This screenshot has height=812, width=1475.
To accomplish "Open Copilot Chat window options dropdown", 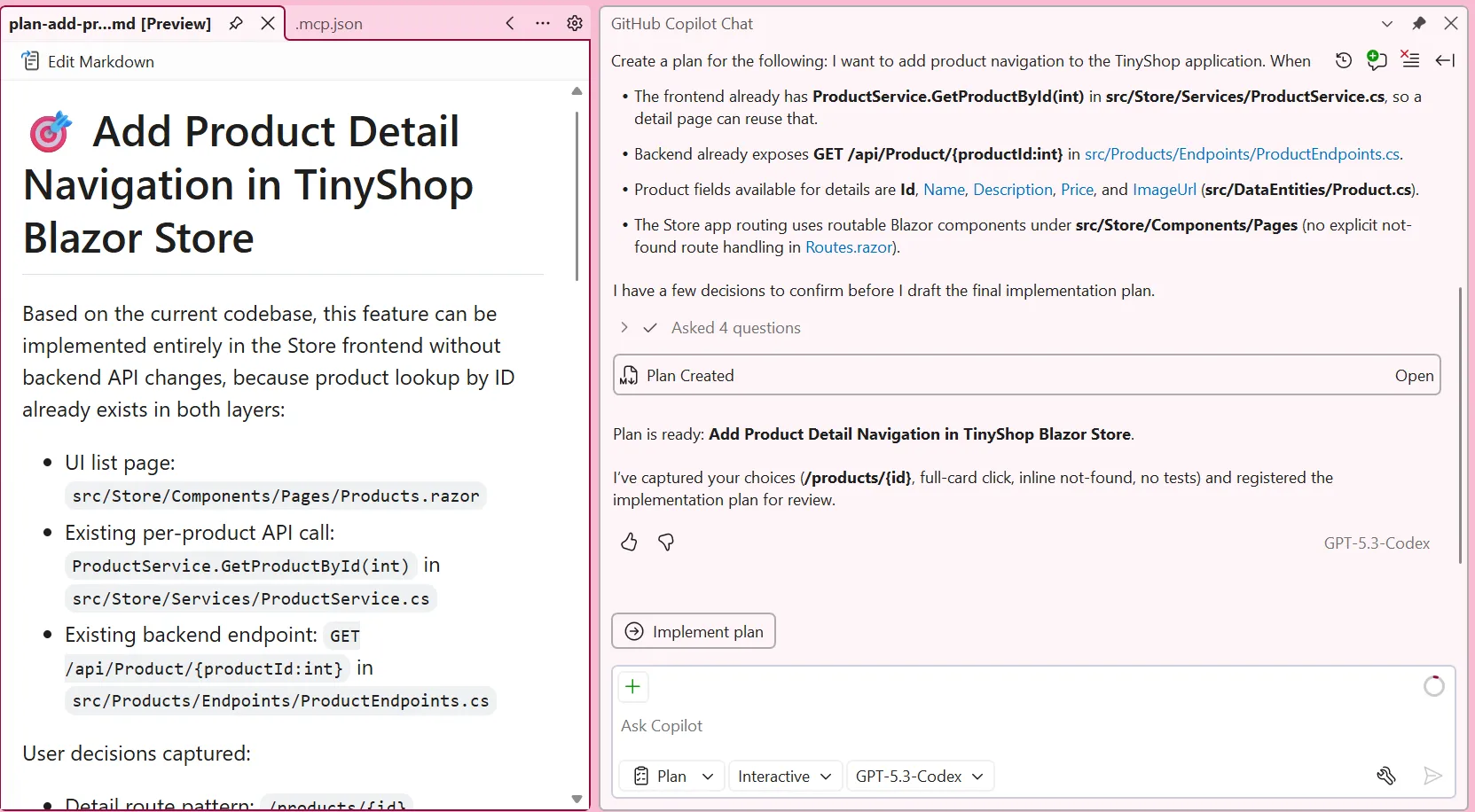I will click(x=1387, y=24).
